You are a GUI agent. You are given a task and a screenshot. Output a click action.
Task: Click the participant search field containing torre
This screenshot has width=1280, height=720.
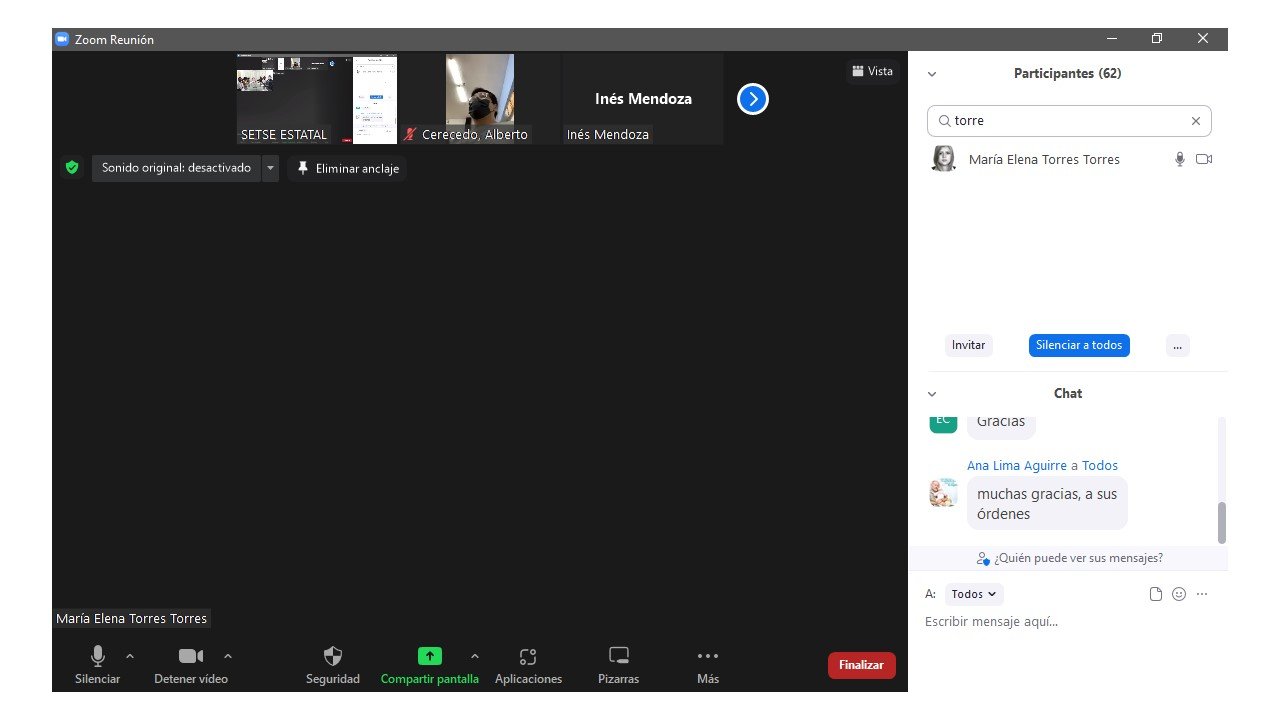point(1069,121)
